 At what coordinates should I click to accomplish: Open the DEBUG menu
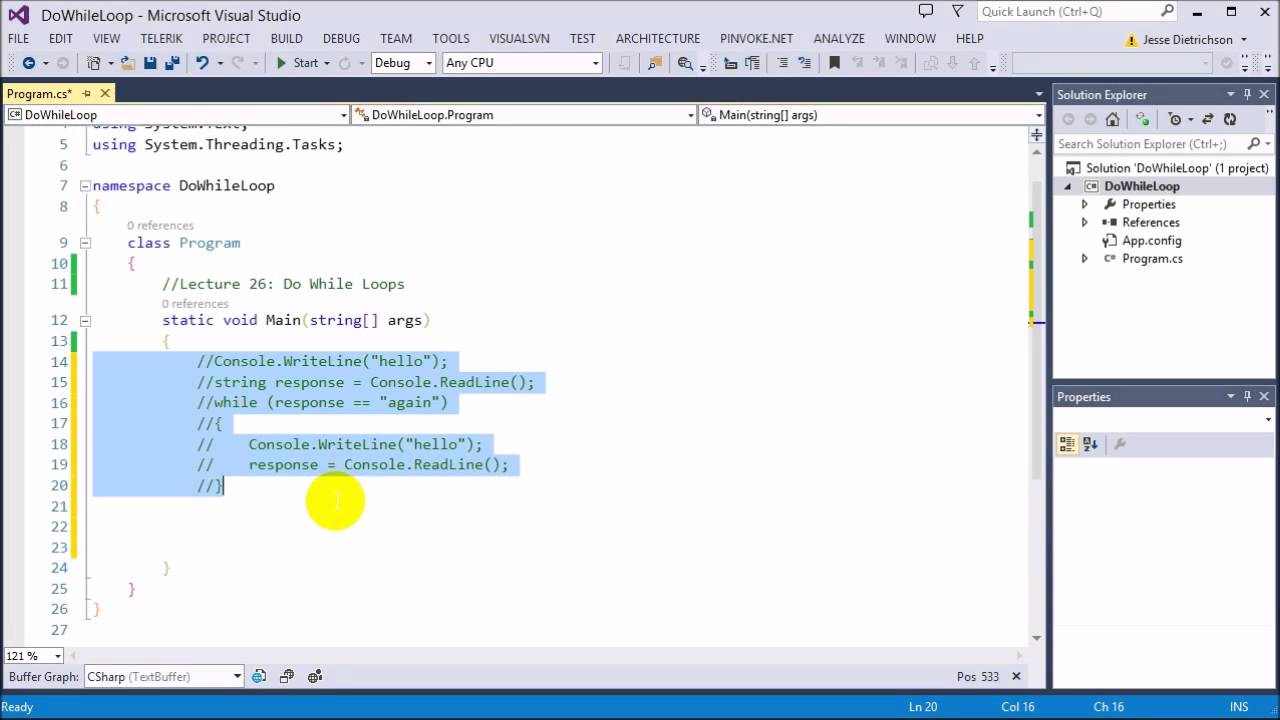point(341,38)
